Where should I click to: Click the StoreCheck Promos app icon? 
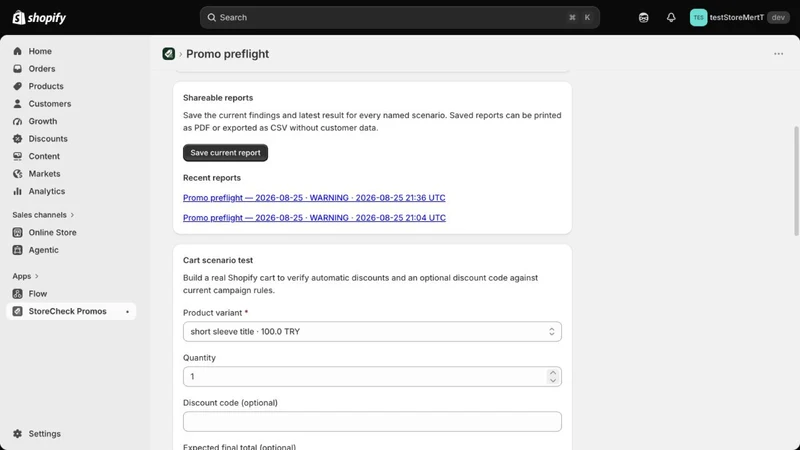(x=17, y=311)
